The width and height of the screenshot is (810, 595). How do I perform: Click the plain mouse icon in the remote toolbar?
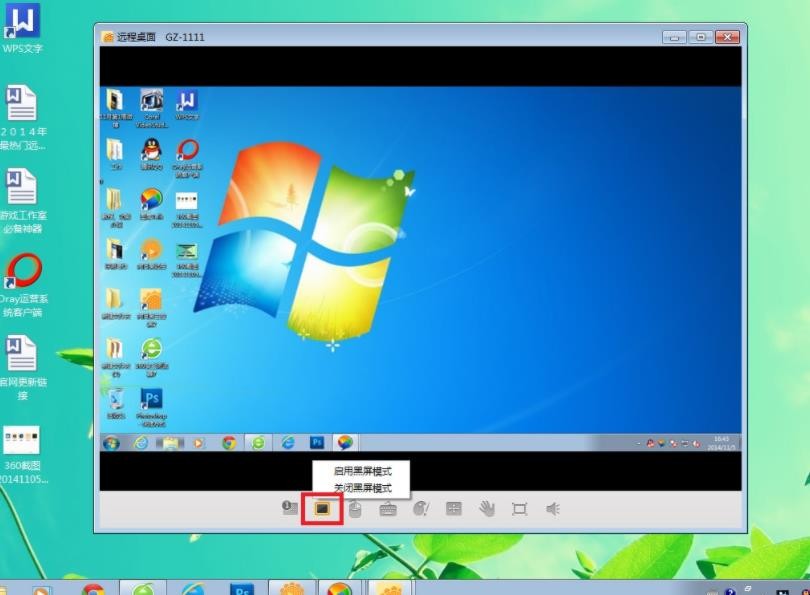tap(355, 509)
